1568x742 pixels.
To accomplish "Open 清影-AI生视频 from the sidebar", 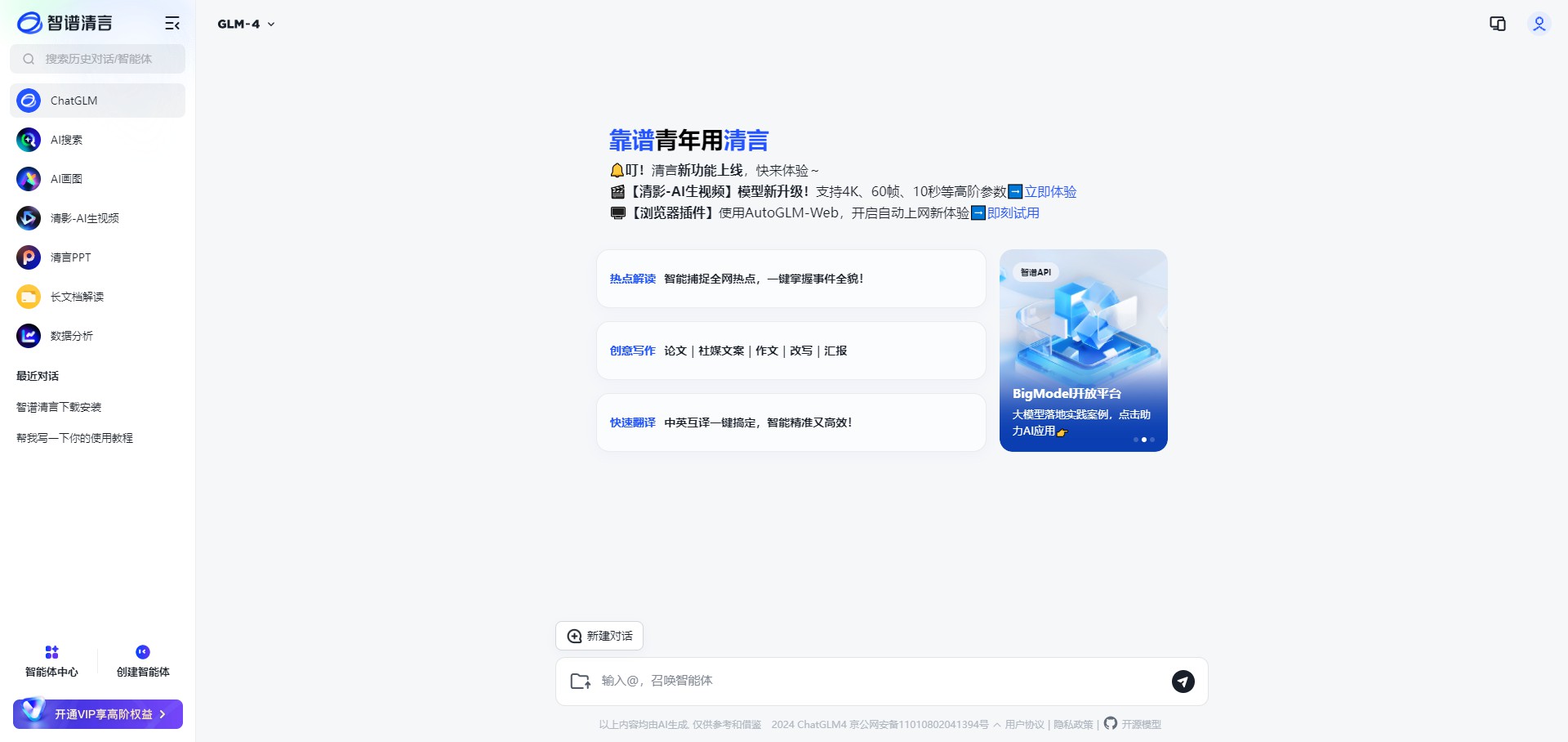I will click(98, 218).
